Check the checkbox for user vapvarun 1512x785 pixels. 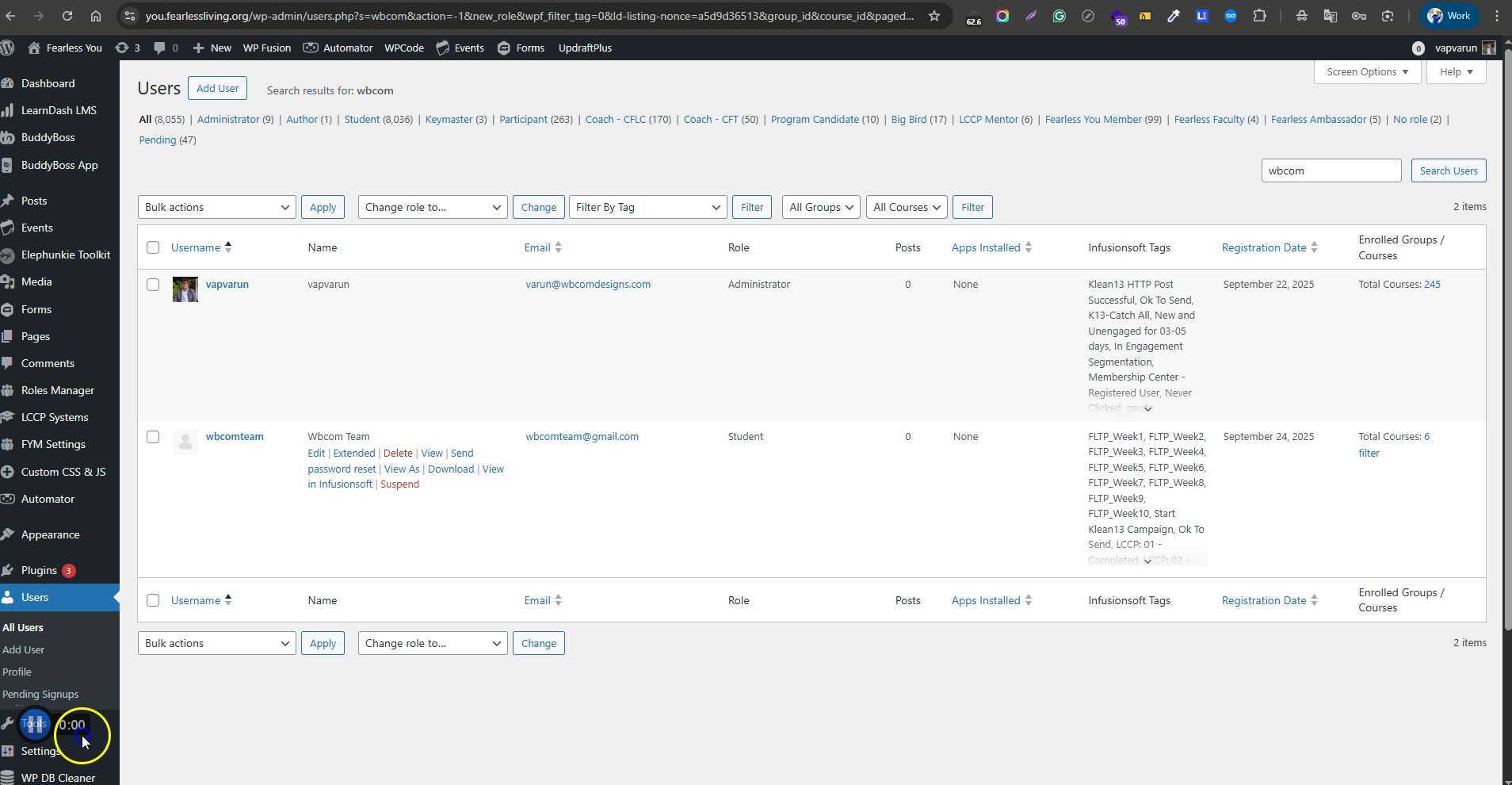(x=153, y=285)
